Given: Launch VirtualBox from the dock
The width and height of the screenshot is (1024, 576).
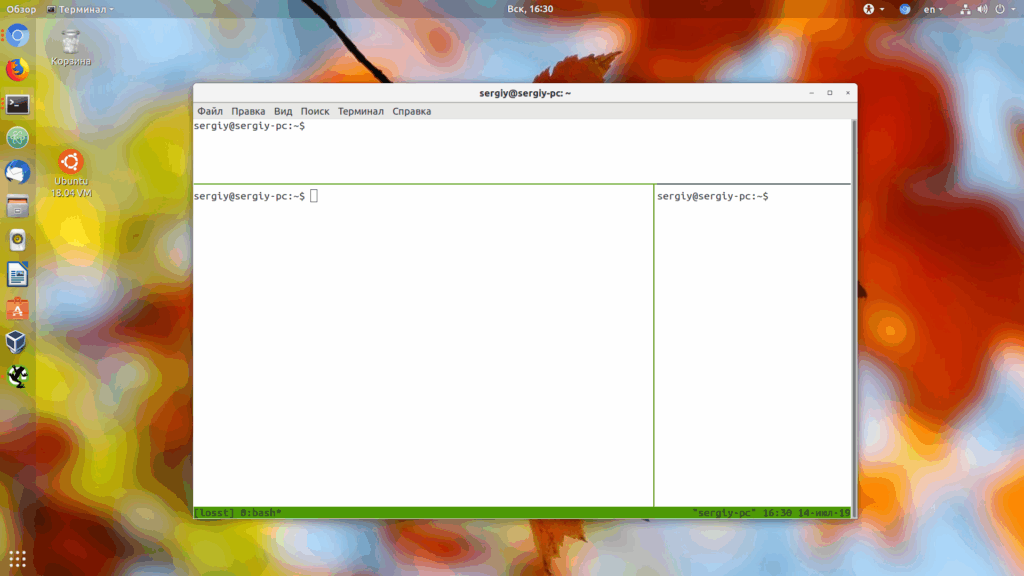Looking at the screenshot, I should (x=16, y=342).
